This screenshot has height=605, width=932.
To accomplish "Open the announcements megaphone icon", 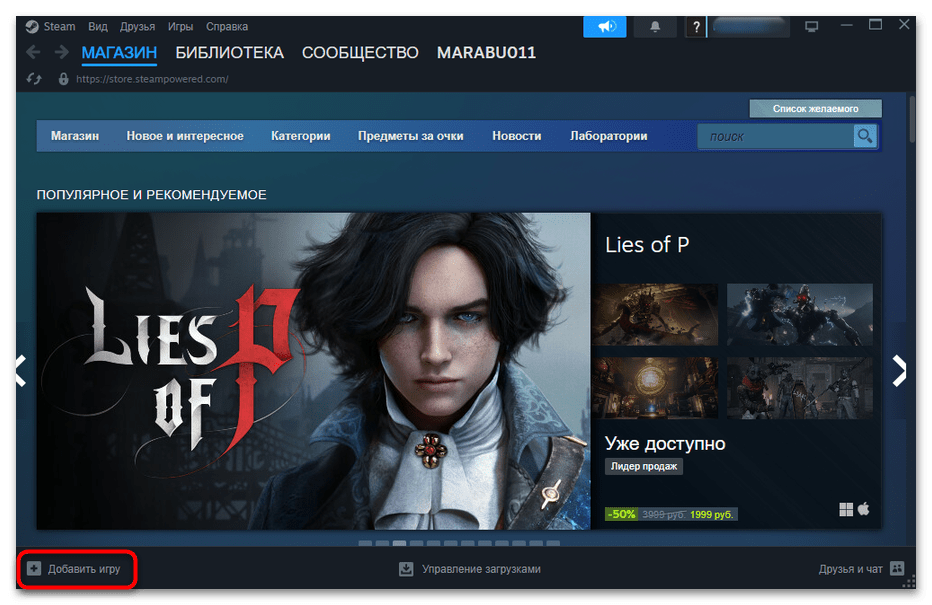I will click(605, 26).
